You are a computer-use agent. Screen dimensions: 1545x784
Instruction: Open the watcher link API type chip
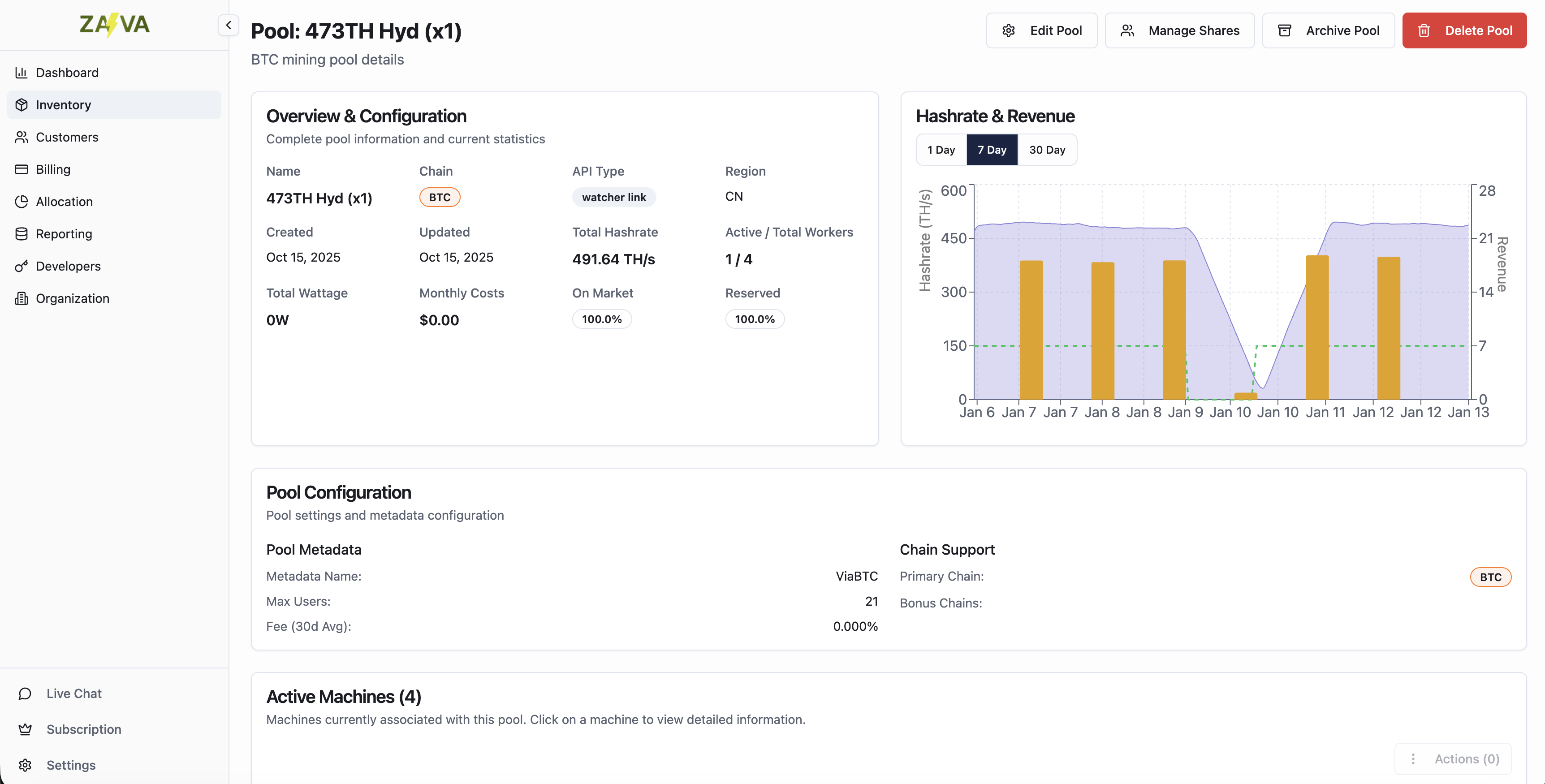613,197
